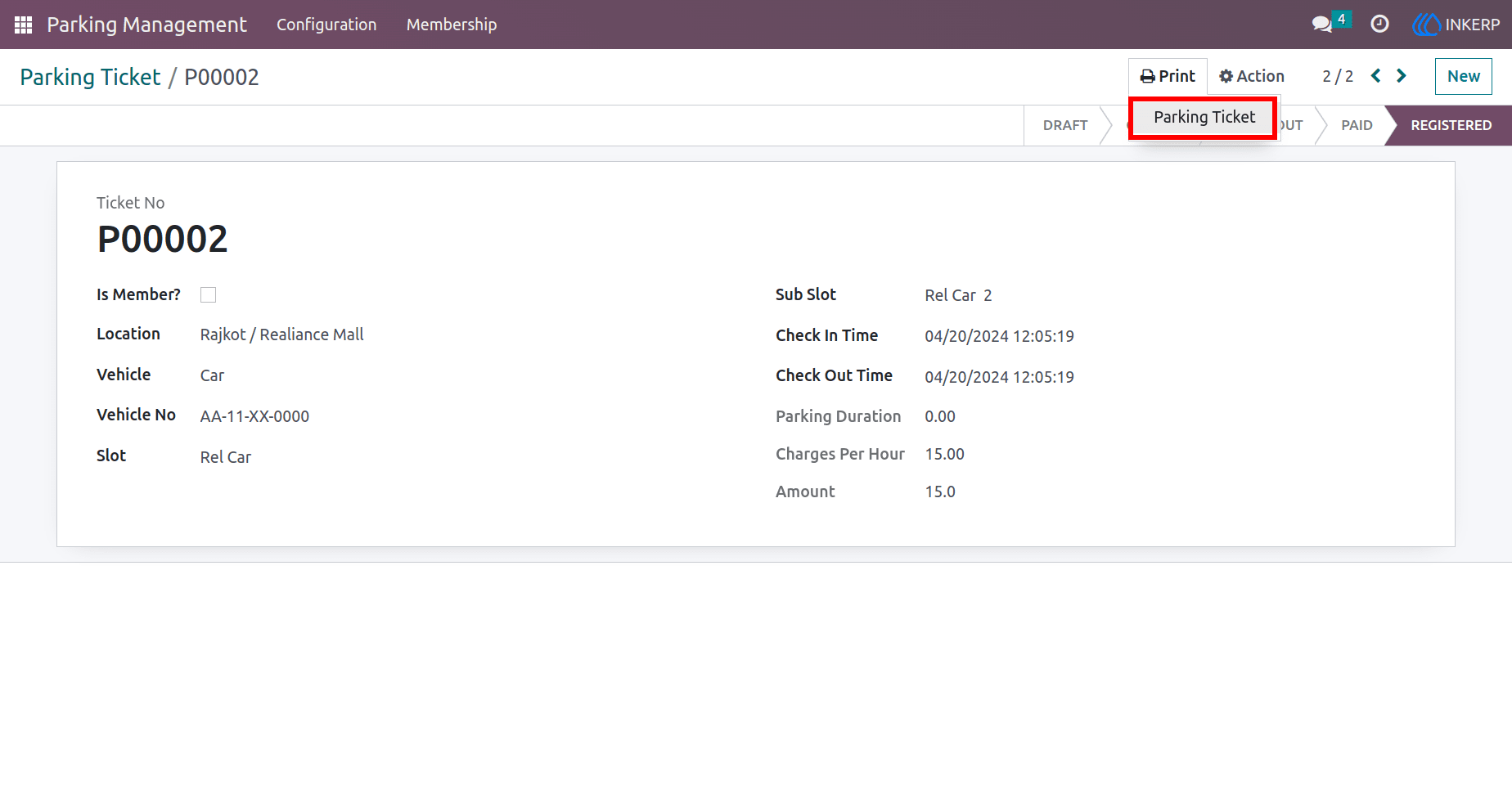Click the ticket number heading P00002
The width and height of the screenshot is (1512, 790).
click(162, 240)
